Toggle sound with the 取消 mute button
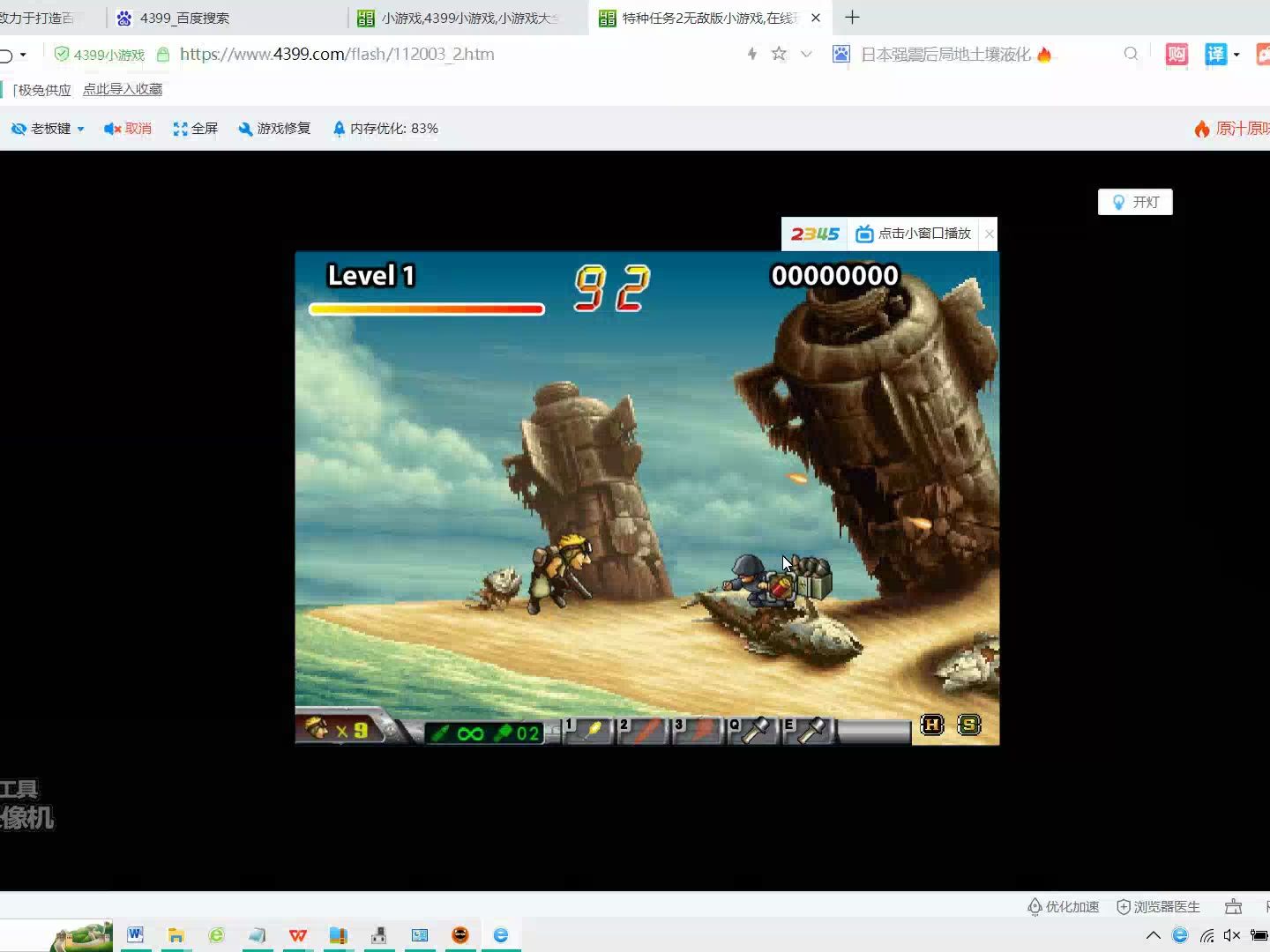1270x952 pixels. point(128,129)
